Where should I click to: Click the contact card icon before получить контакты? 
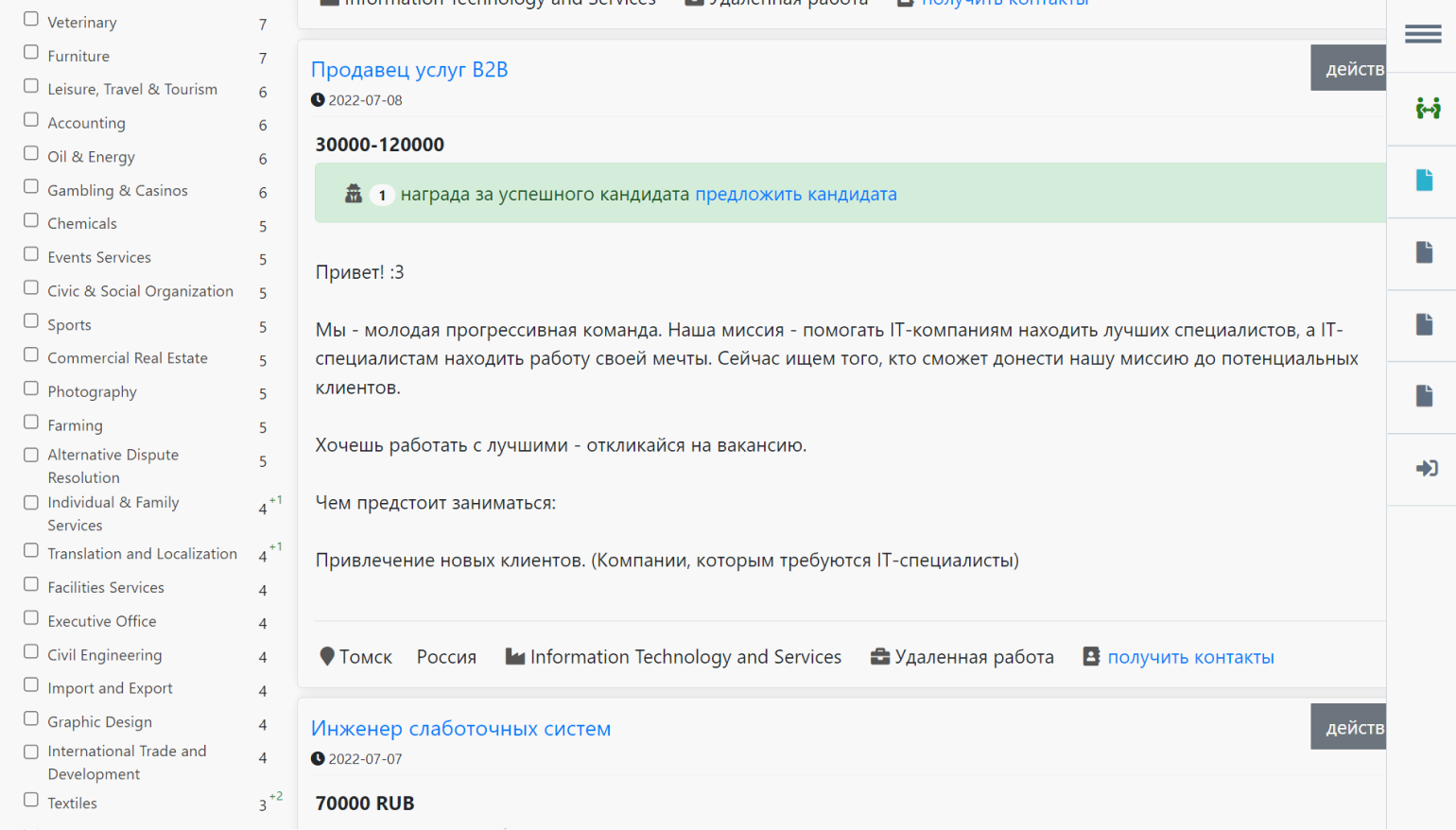(x=1091, y=657)
